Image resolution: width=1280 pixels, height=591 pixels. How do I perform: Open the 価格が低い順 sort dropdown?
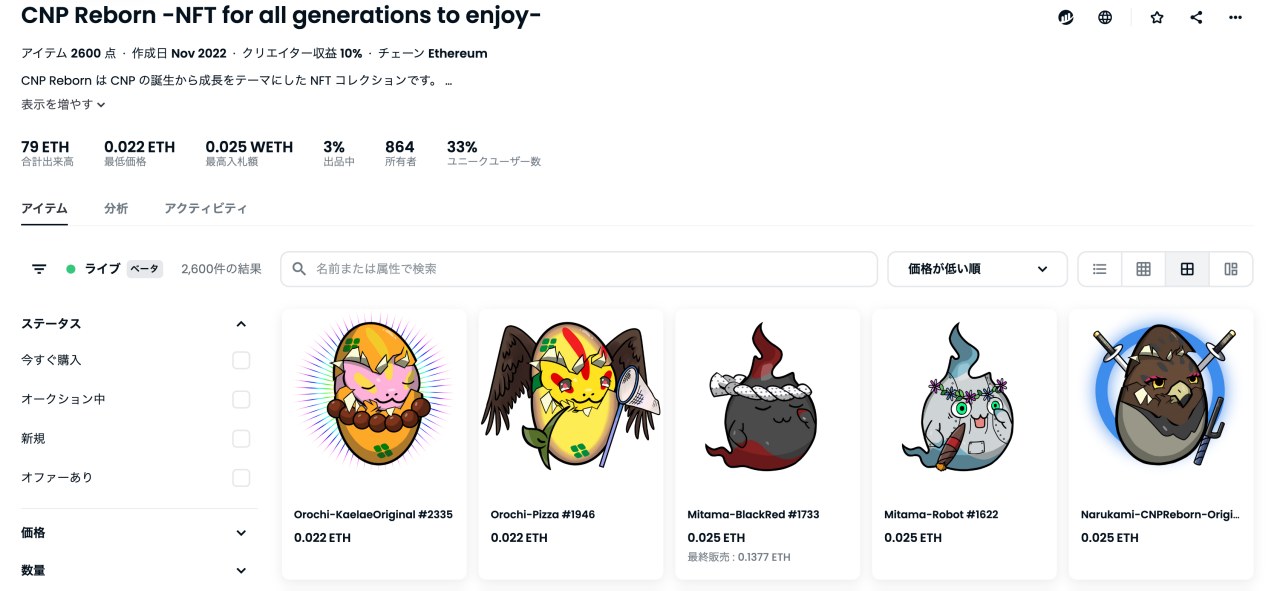[977, 269]
